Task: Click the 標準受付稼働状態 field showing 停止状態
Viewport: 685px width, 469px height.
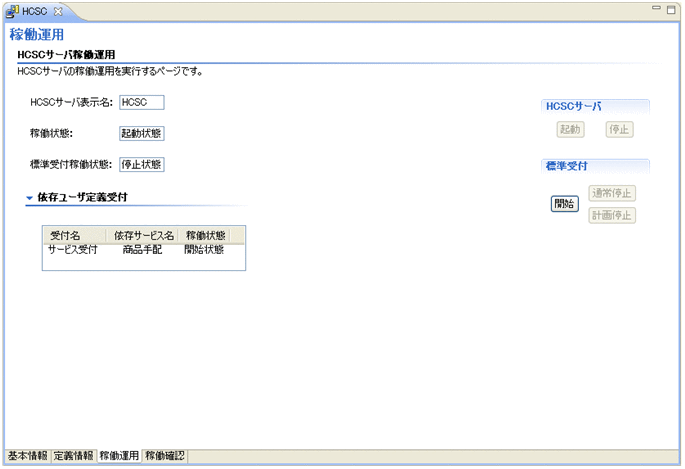Action: (x=142, y=165)
